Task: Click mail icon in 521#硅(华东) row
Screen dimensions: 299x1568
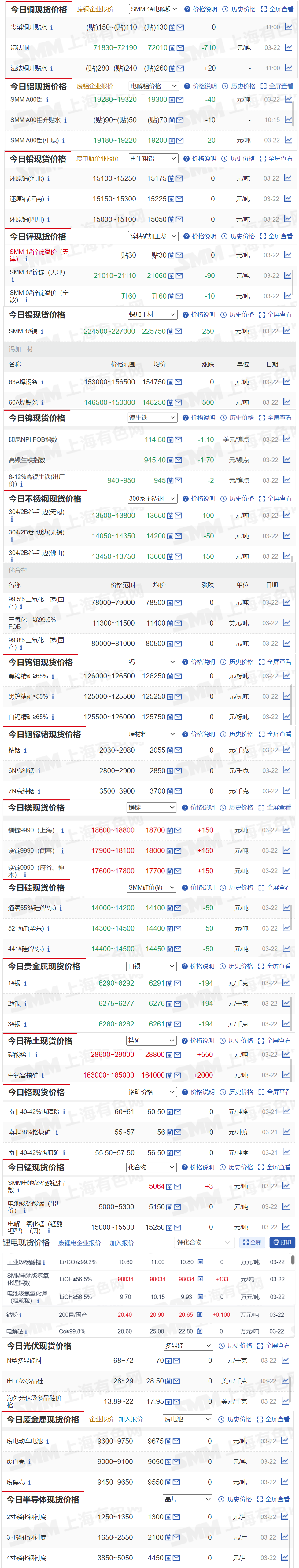Action: [178, 929]
